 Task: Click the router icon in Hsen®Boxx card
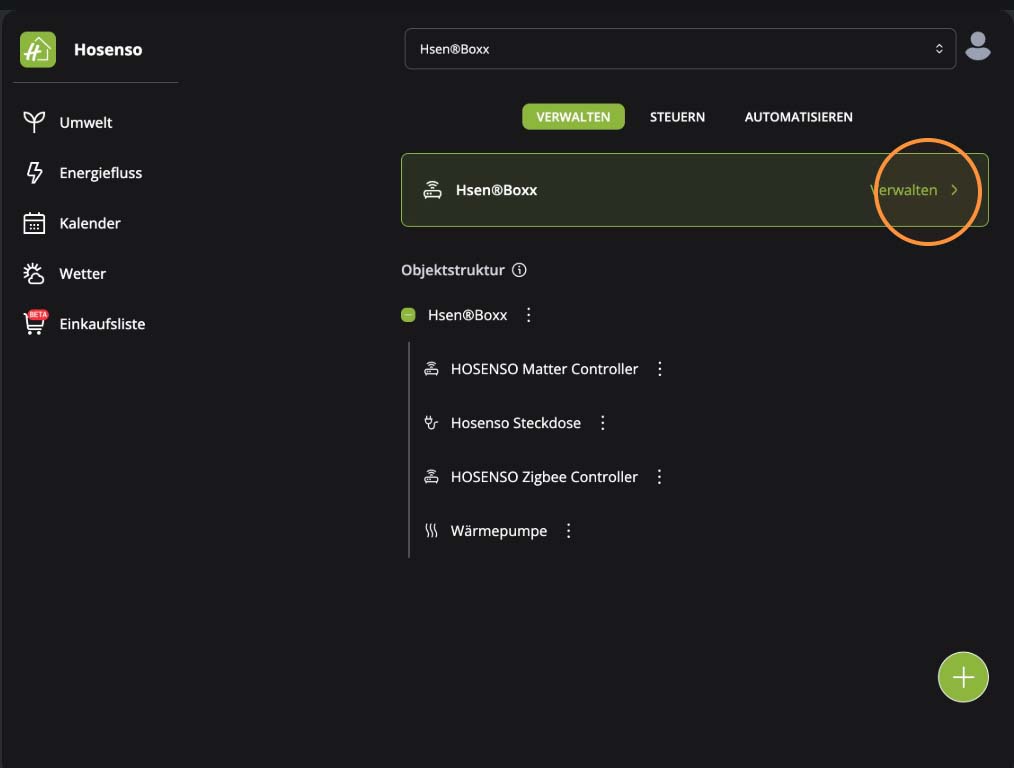[433, 189]
